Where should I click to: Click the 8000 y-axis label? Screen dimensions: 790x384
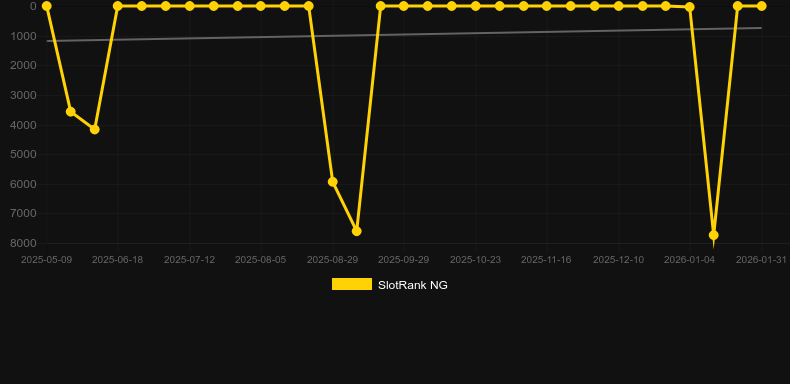click(23, 243)
